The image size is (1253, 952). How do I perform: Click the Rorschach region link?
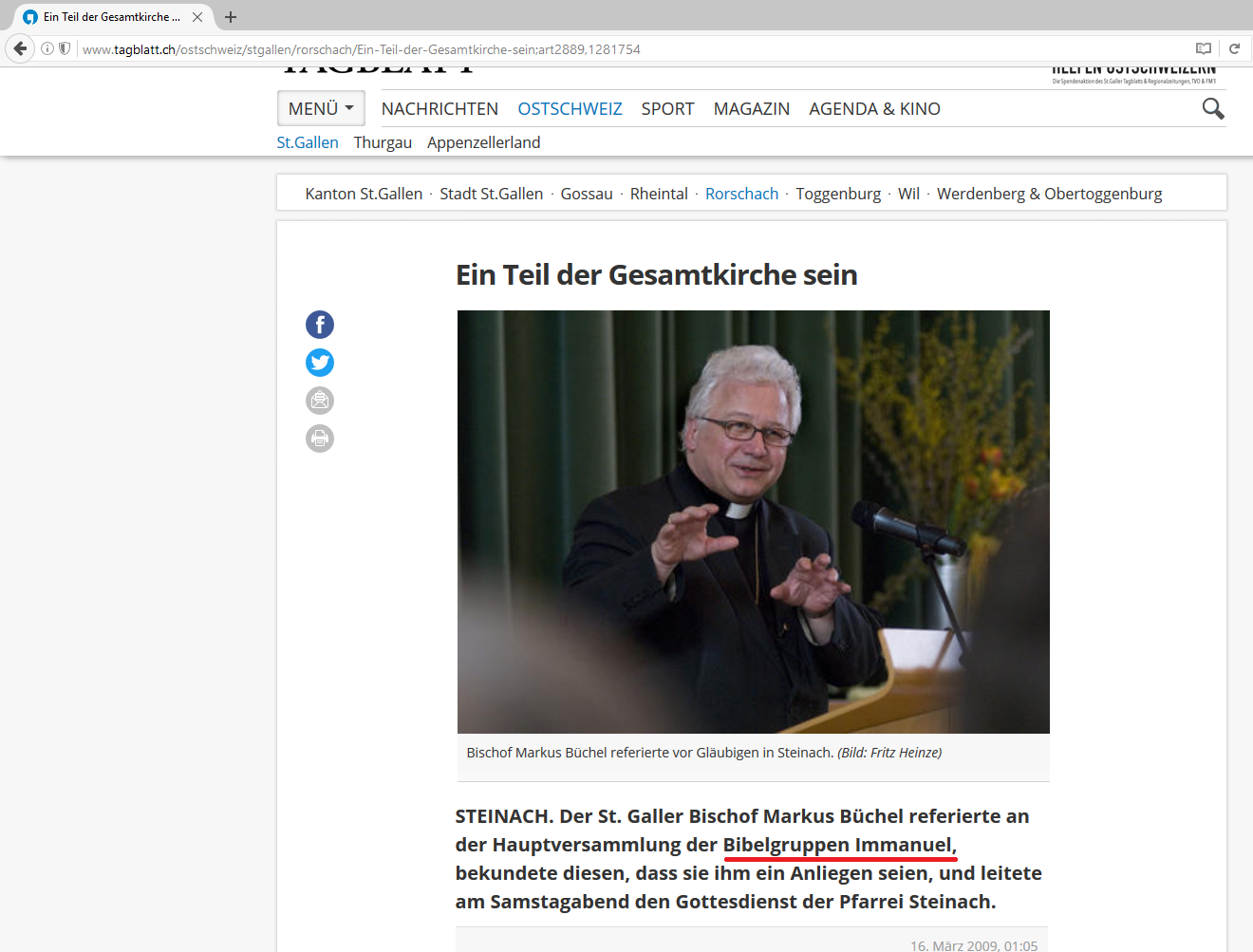pyautogui.click(x=741, y=194)
